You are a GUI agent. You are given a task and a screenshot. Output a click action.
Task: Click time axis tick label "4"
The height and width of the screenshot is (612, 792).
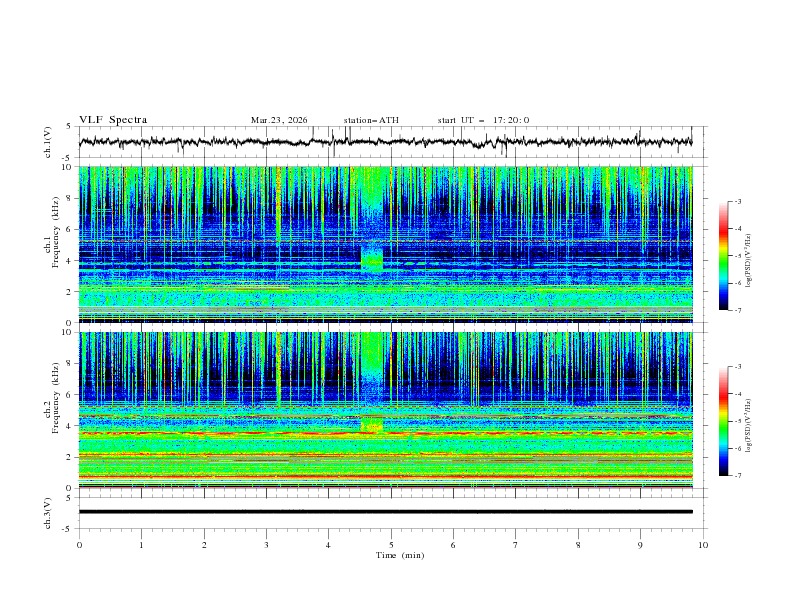click(x=329, y=545)
